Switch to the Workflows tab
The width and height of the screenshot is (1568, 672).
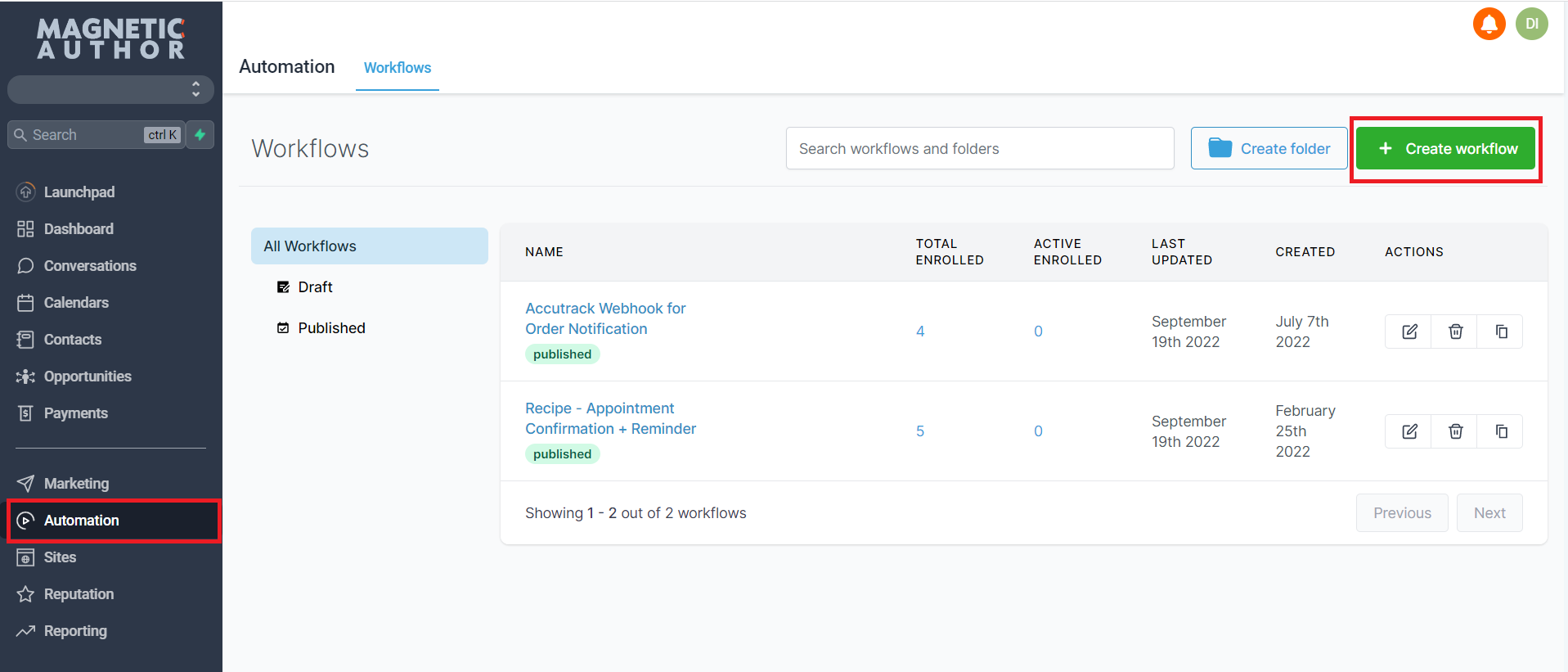click(x=398, y=68)
